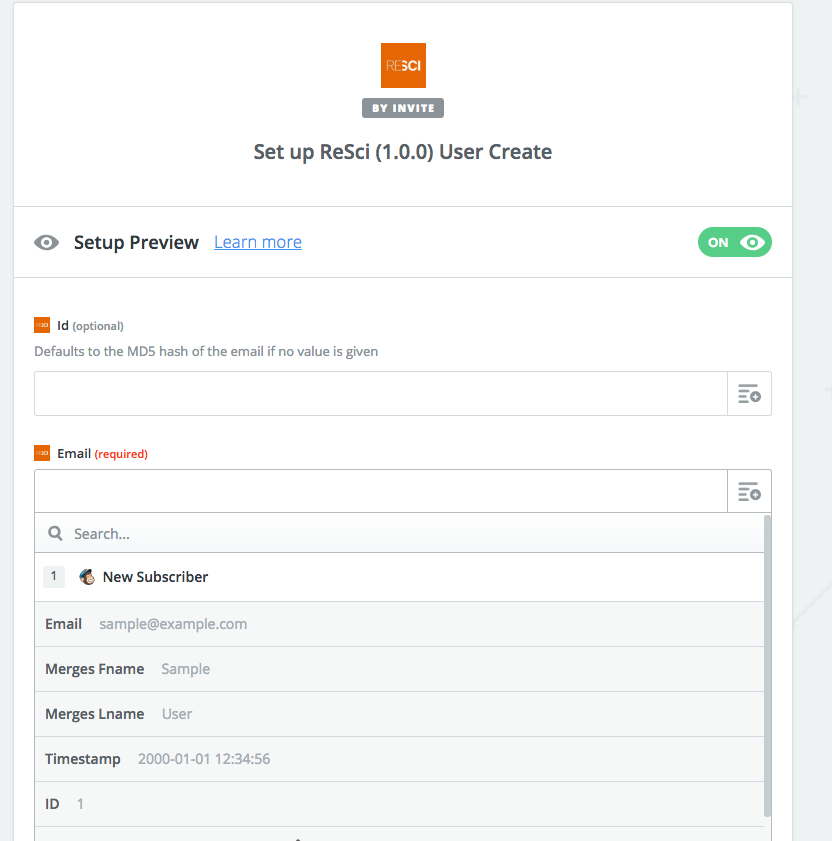Viewport: 832px width, 841px height.
Task: Select the Merges Fname Sample option
Action: [x=399, y=669]
